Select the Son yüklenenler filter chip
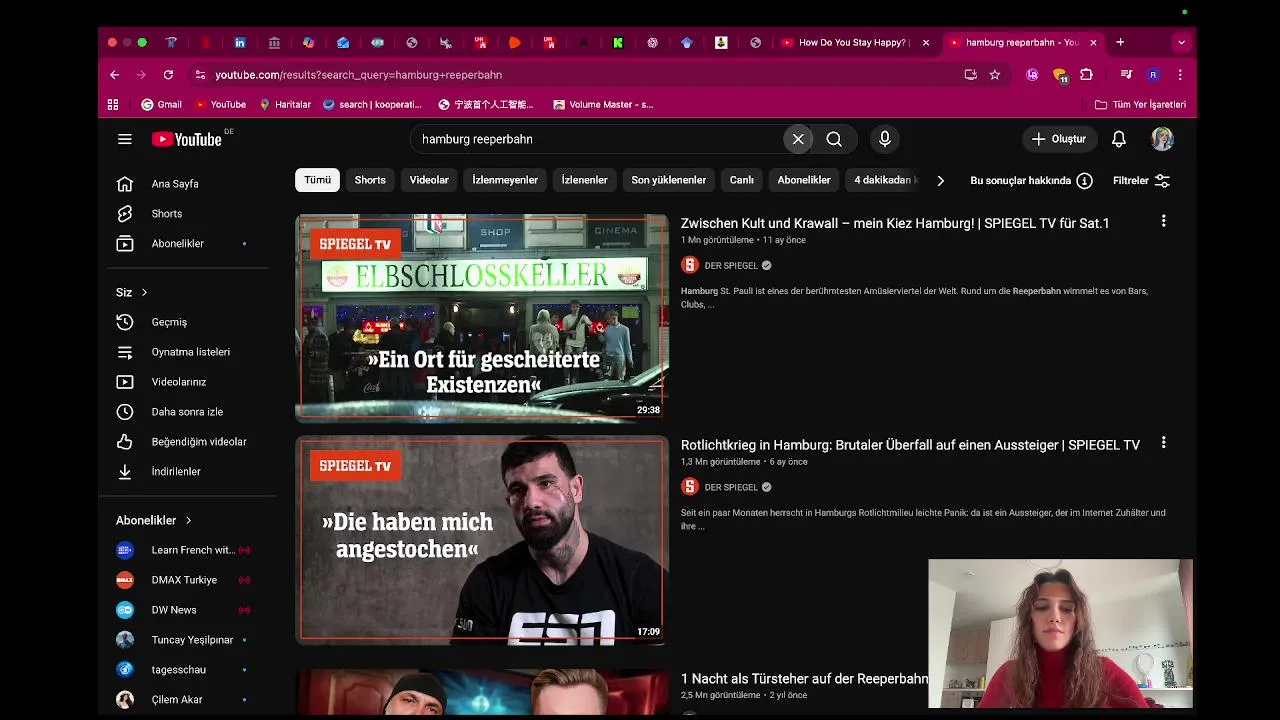This screenshot has height=720, width=1280. click(669, 180)
